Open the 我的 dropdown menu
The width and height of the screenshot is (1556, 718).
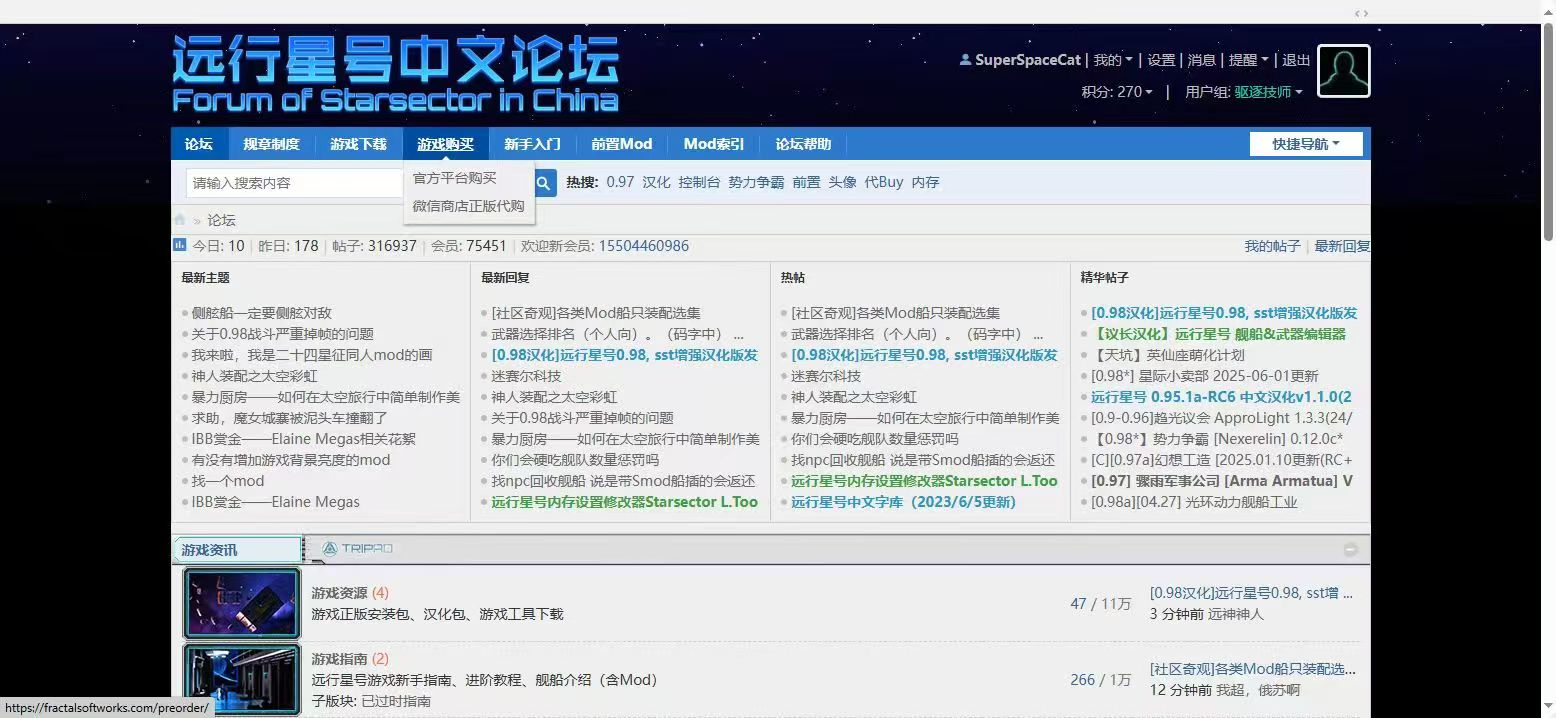[1112, 60]
